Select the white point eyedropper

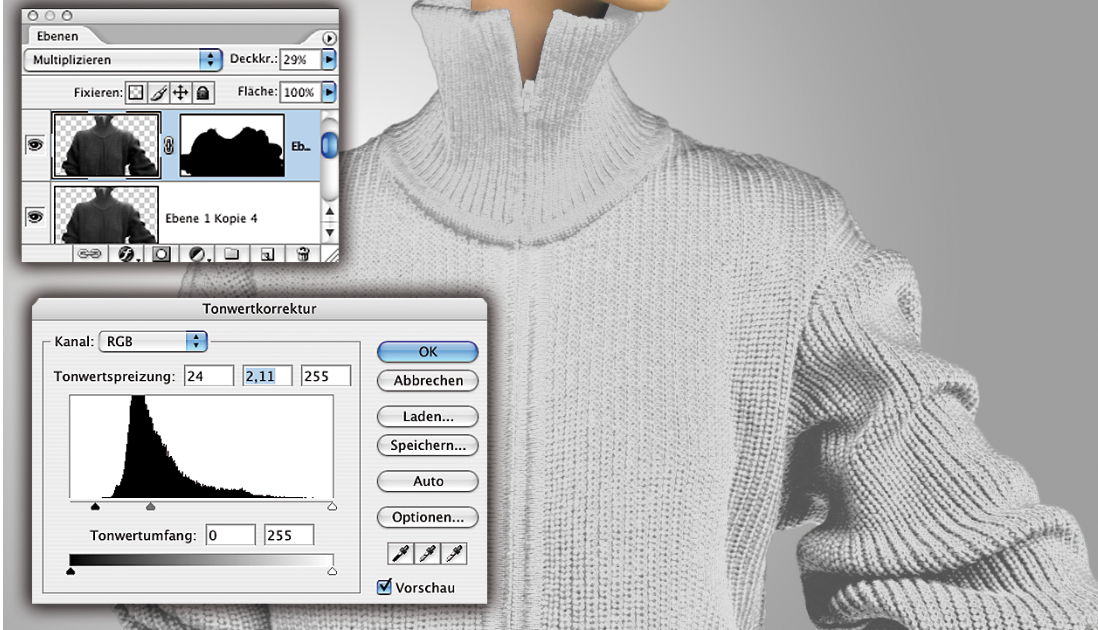456,553
